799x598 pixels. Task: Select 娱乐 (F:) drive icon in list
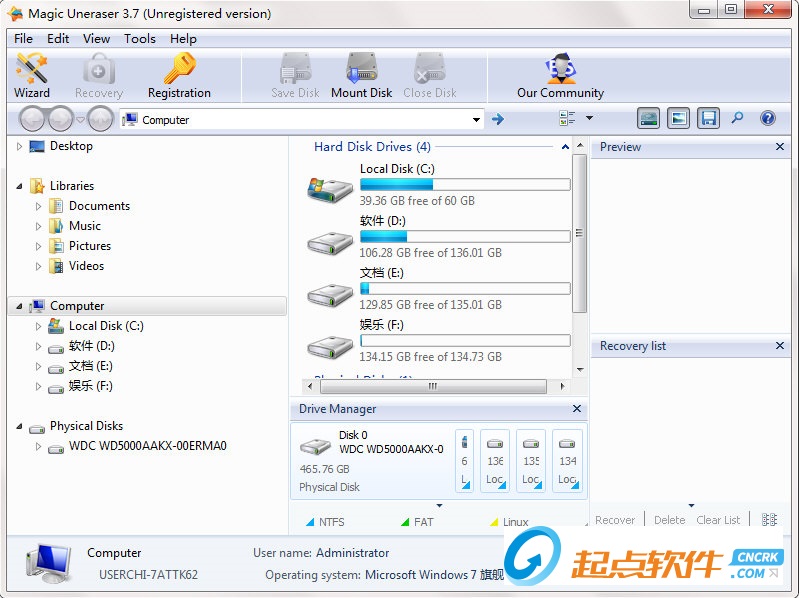(330, 347)
